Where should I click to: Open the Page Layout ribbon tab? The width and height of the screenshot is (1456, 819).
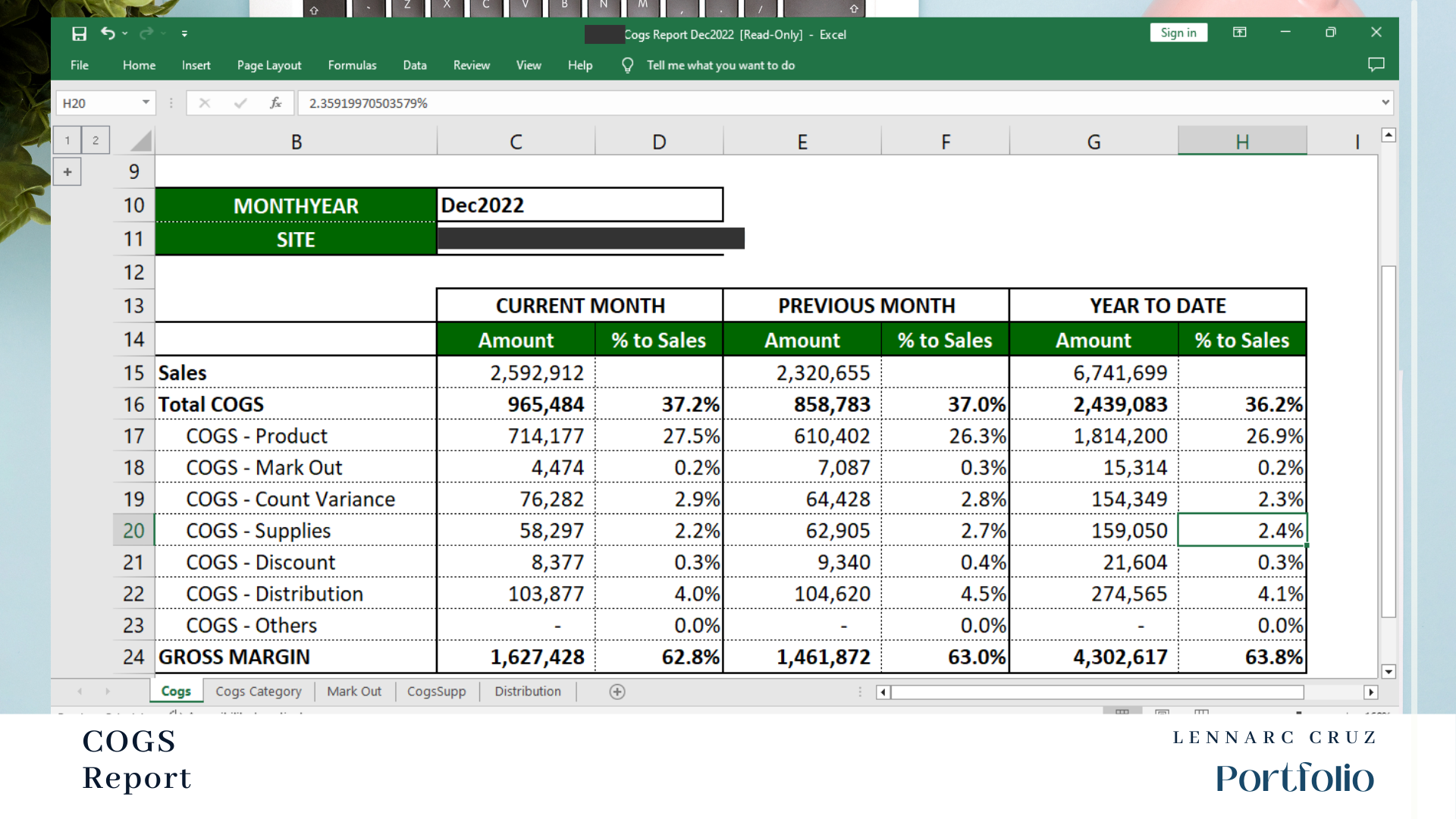coord(269,65)
